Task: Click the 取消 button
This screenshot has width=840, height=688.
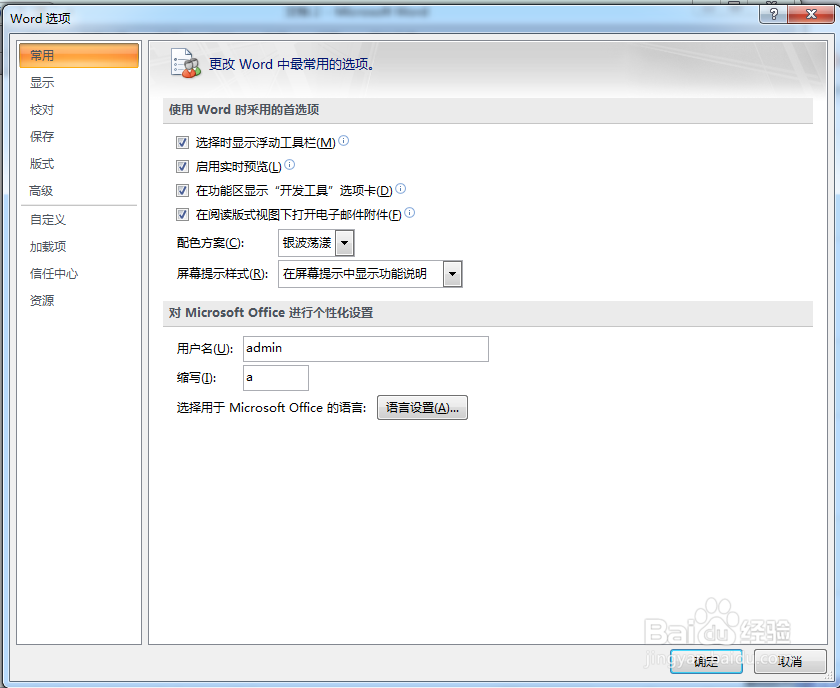Action: coord(790,662)
